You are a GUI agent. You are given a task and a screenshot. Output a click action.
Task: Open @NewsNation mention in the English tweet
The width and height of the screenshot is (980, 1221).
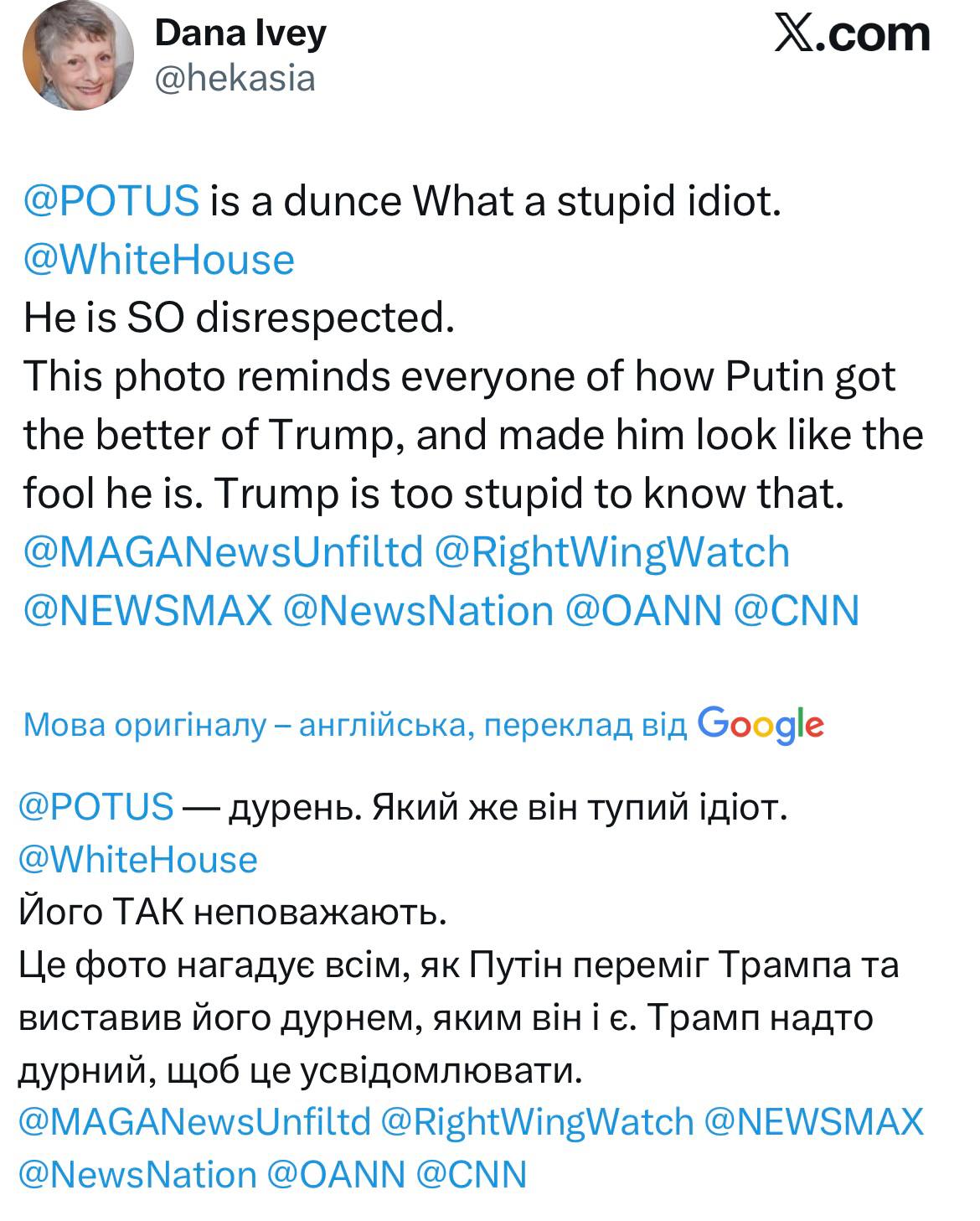[x=419, y=611]
